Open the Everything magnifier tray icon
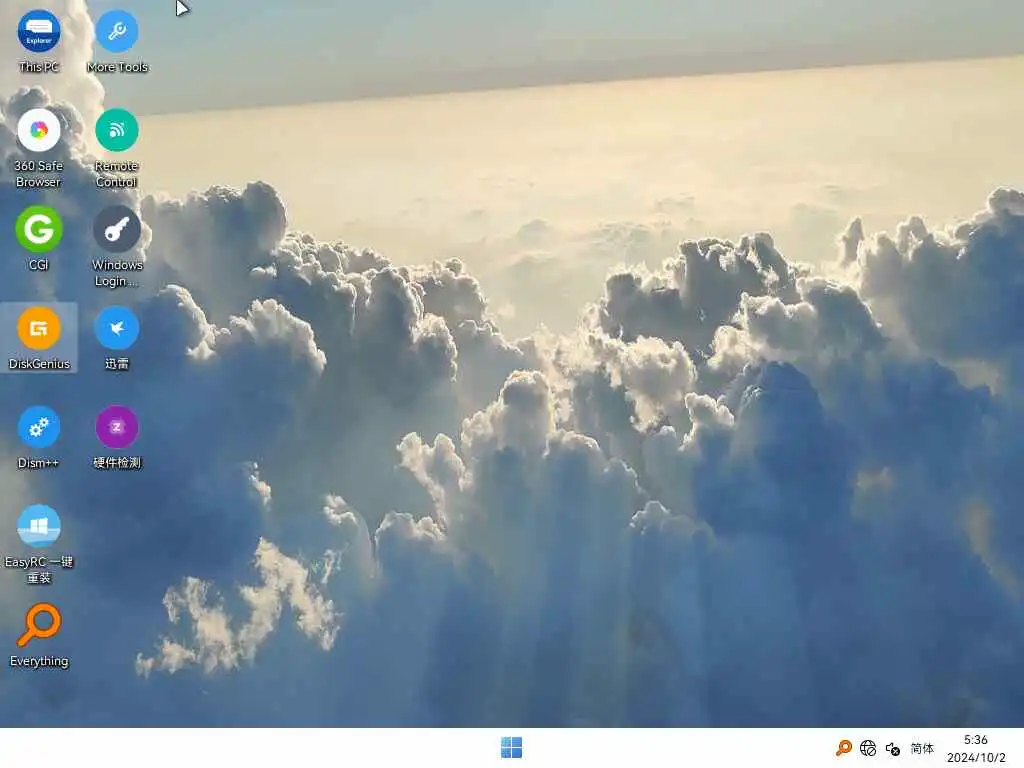The width and height of the screenshot is (1024, 768). [843, 748]
